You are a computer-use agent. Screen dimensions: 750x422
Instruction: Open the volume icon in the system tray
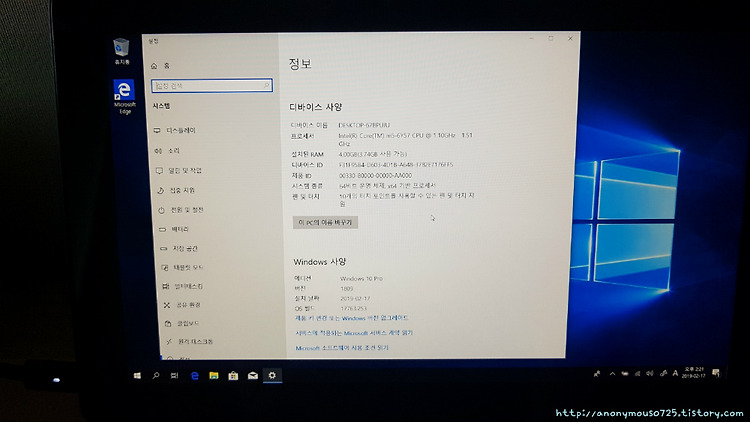(x=650, y=374)
